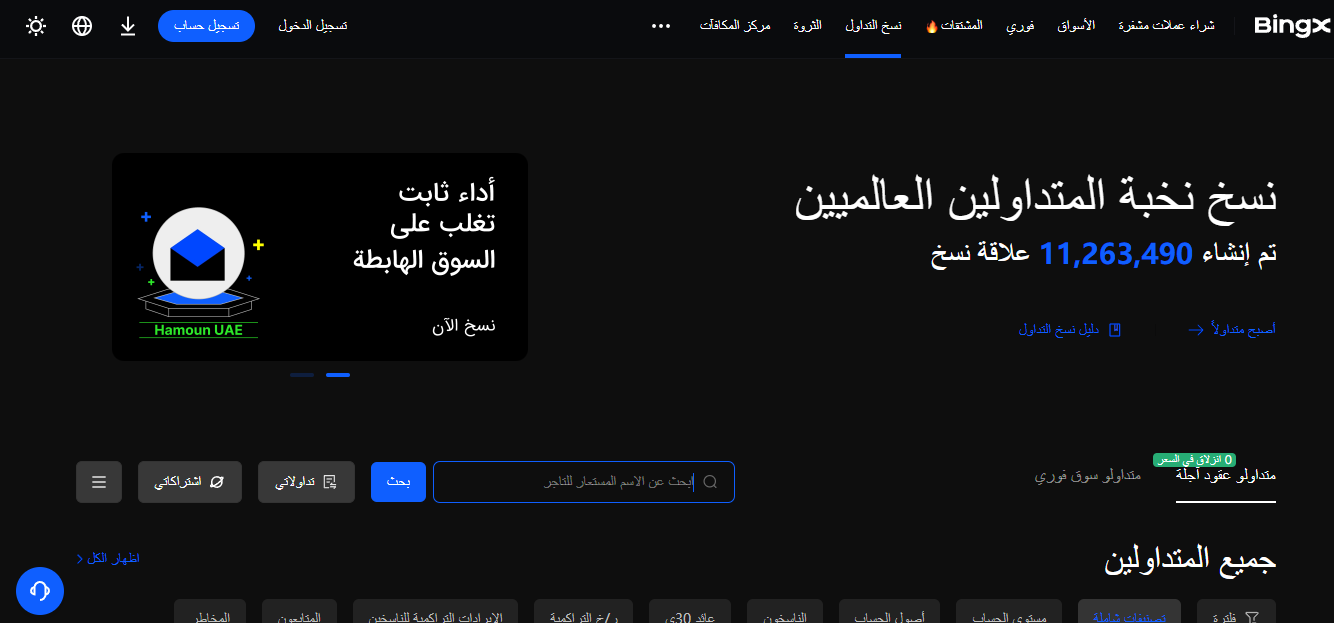The height and width of the screenshot is (623, 1334).
Task: Click the Hamoun UAE banner card
Action: tap(320, 257)
